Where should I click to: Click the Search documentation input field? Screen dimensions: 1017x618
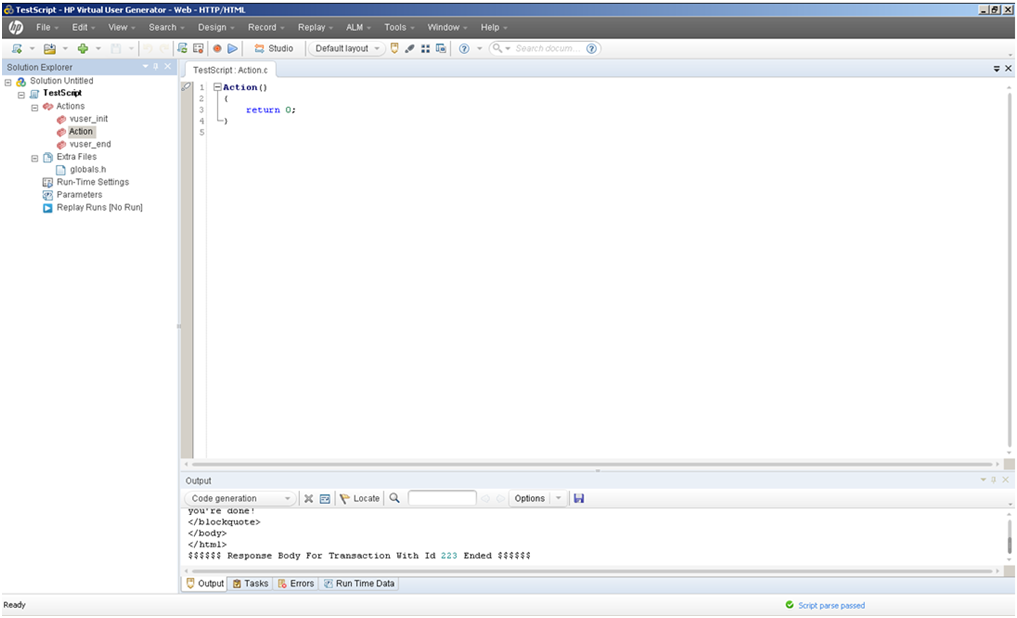click(548, 49)
